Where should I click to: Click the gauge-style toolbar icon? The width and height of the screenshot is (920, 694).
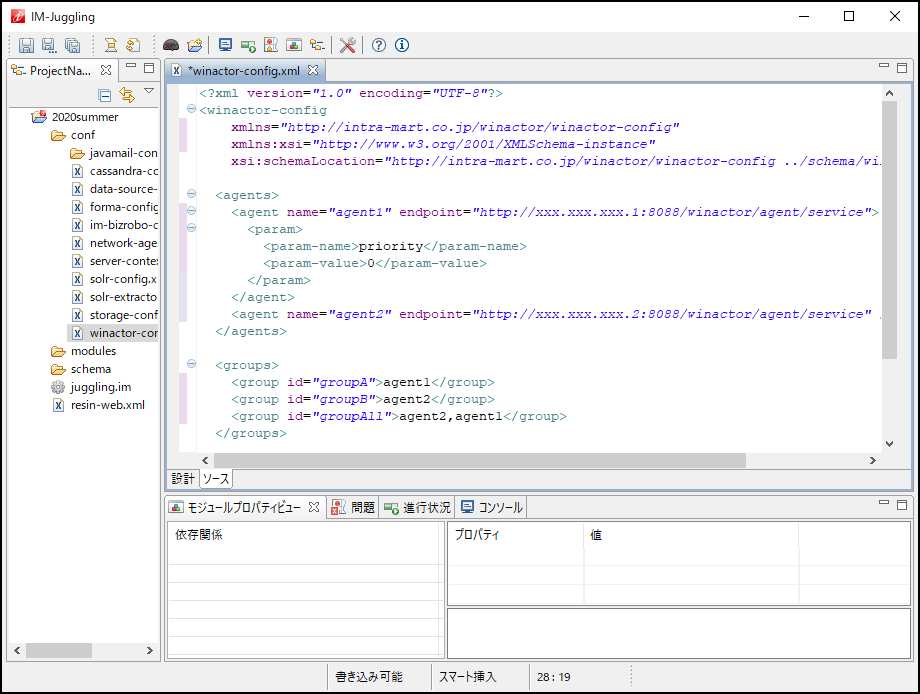point(171,45)
